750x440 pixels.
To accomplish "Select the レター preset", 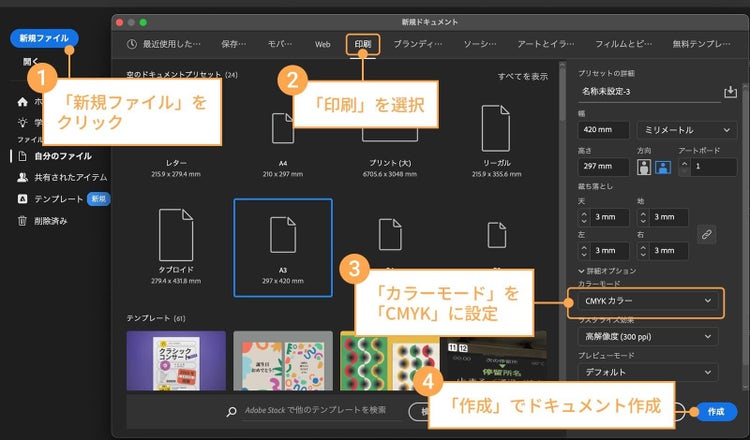I will [x=176, y=168].
